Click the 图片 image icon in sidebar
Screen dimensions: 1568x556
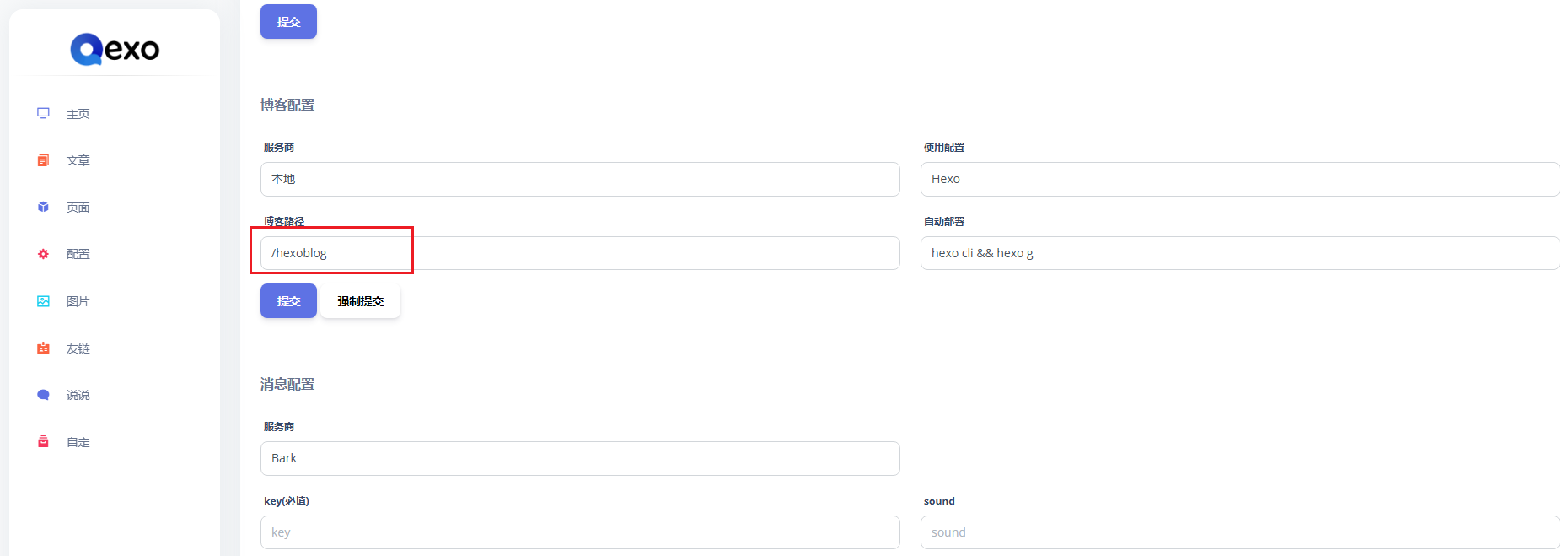tap(43, 301)
